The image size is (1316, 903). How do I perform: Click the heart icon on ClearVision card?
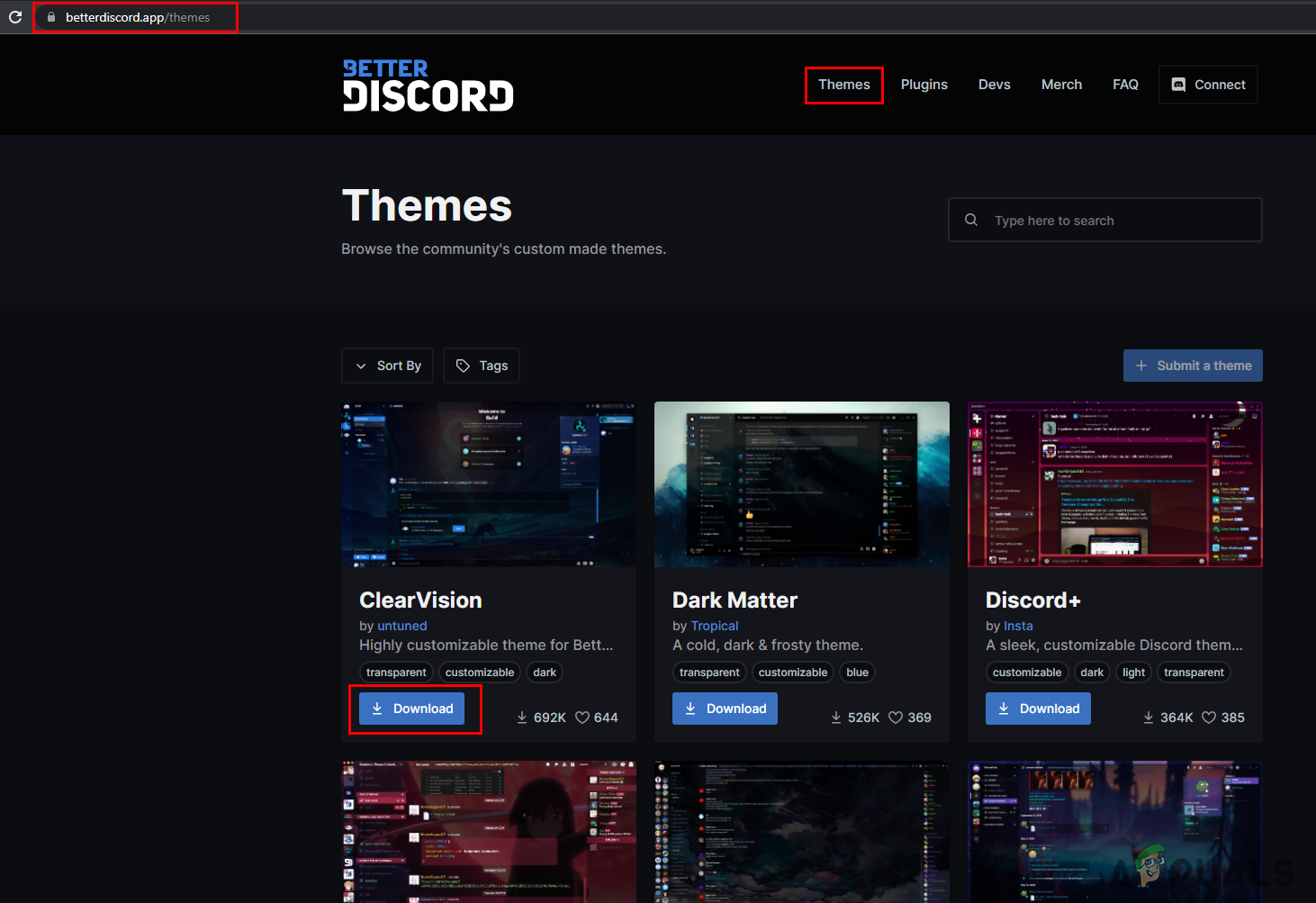(582, 718)
